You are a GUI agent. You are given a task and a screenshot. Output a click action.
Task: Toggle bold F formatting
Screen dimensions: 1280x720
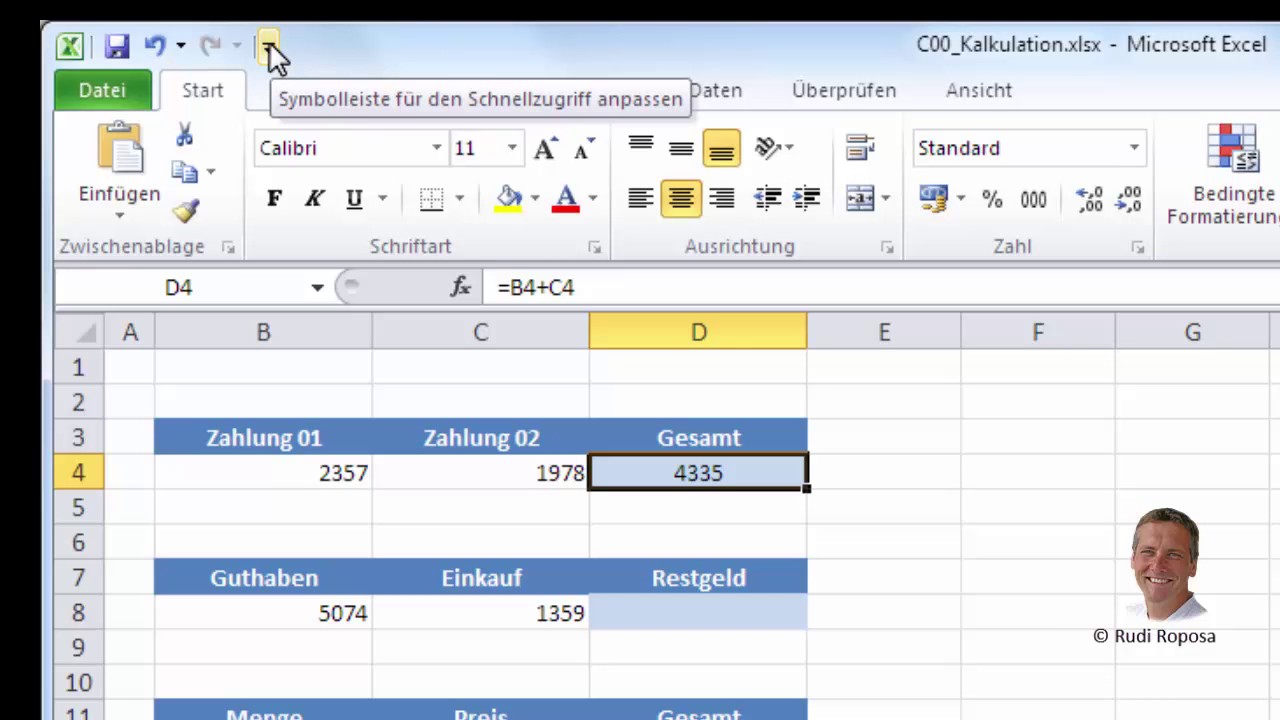[x=274, y=198]
